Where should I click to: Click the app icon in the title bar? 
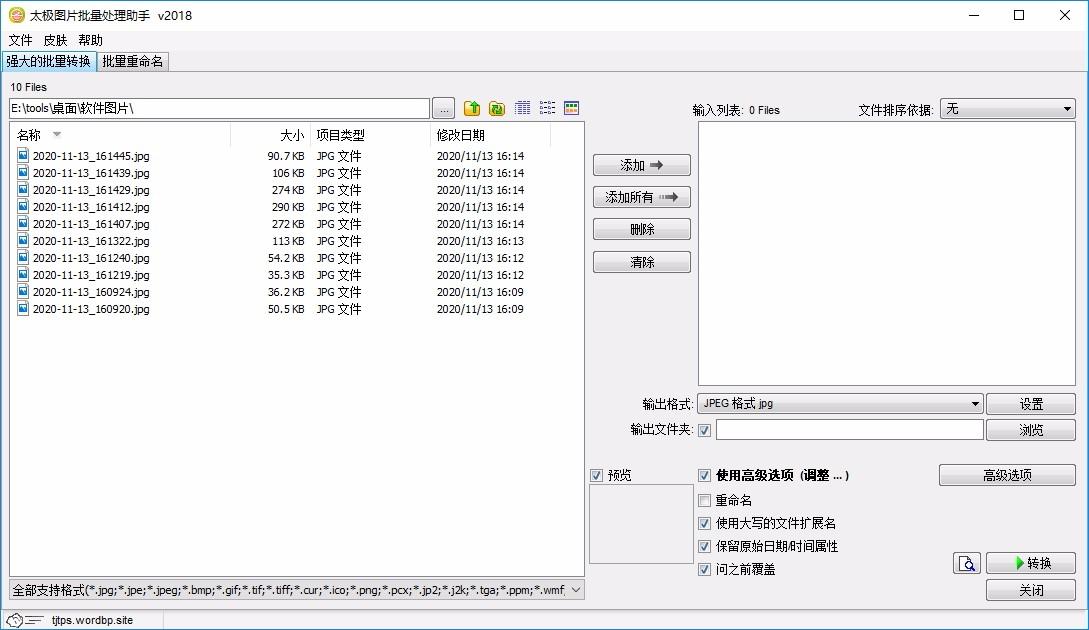[x=16, y=15]
